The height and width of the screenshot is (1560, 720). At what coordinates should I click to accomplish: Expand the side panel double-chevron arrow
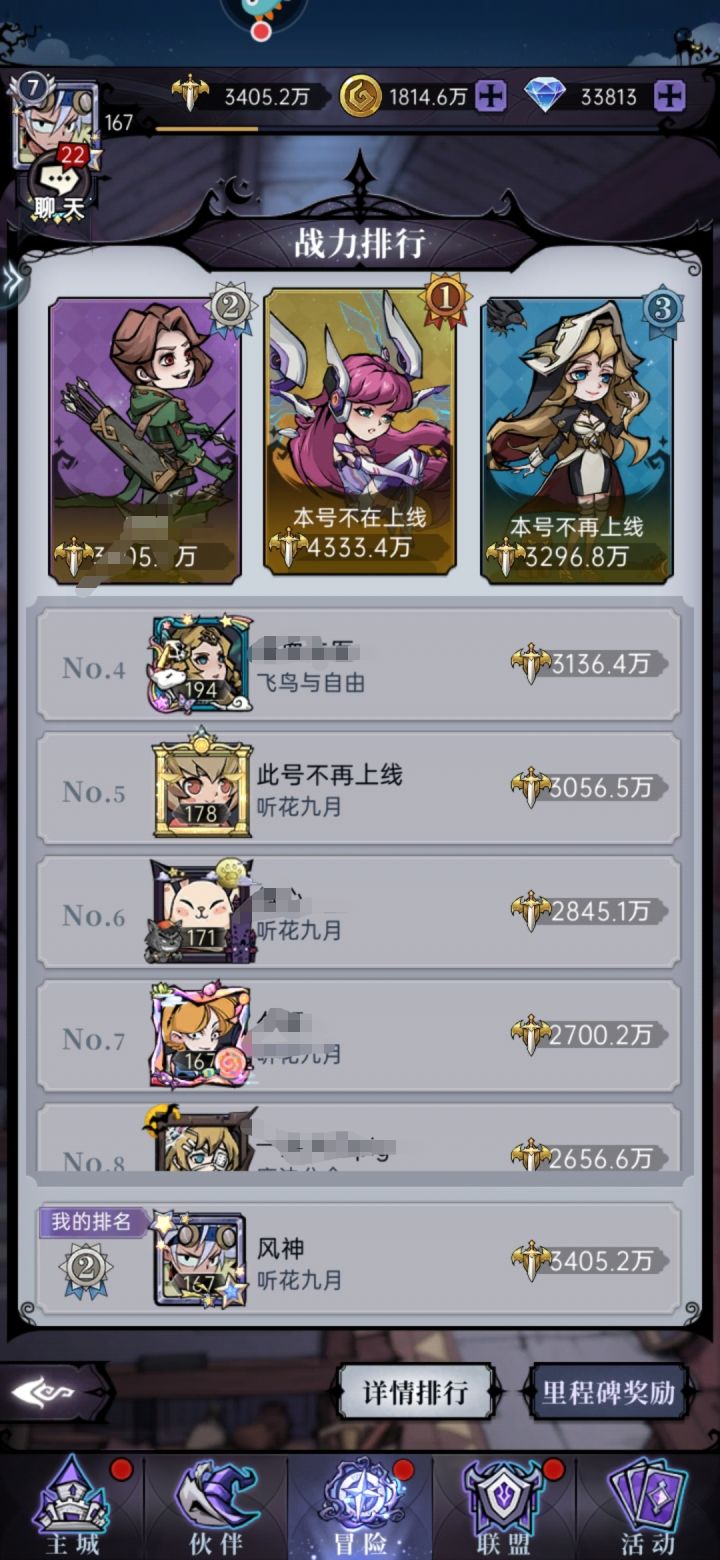(12, 283)
